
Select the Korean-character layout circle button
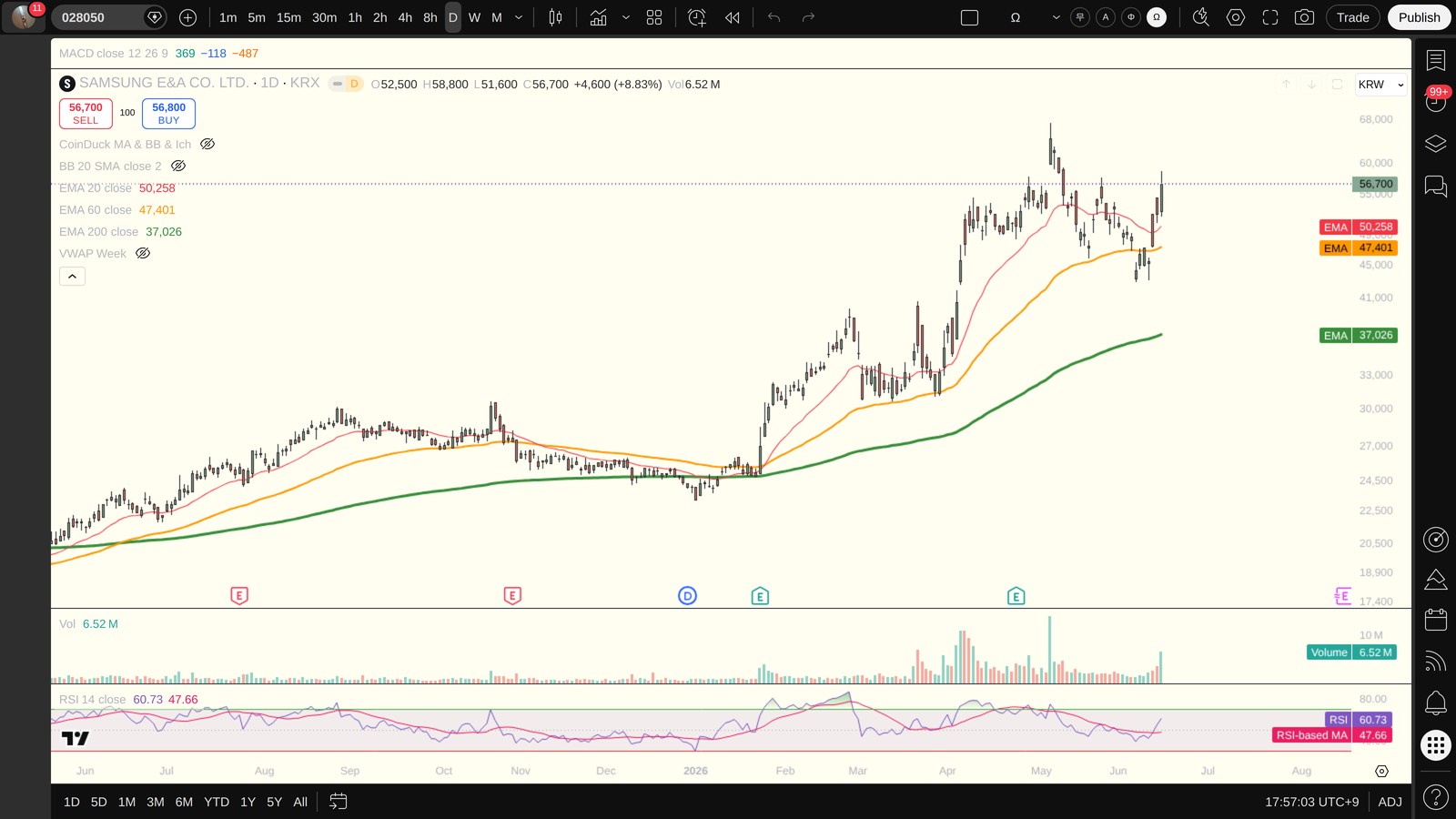[1080, 17]
